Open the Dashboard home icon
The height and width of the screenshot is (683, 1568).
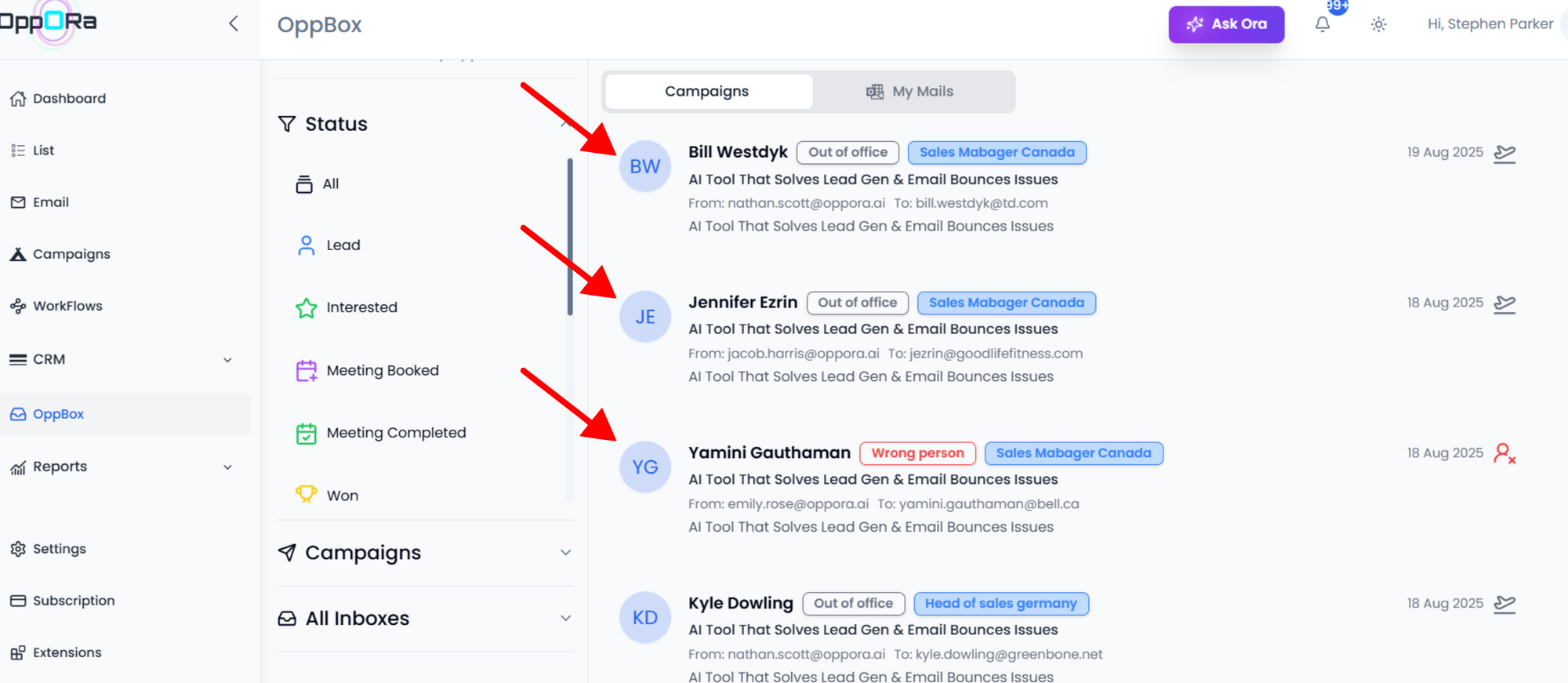click(18, 99)
